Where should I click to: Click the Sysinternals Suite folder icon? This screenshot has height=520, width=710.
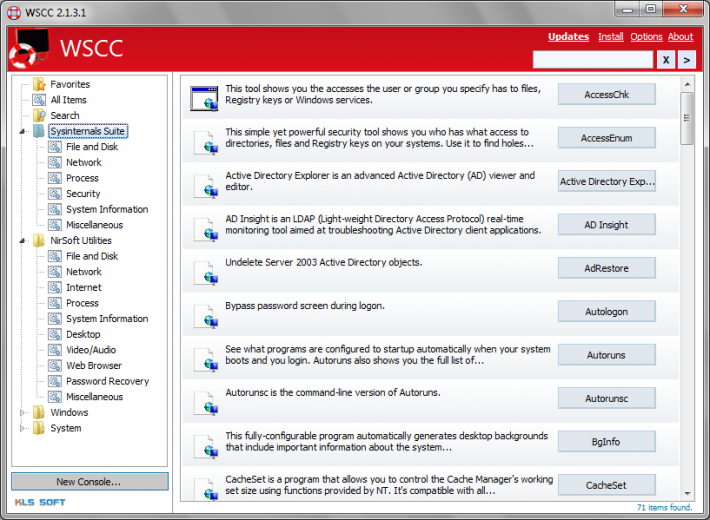tap(39, 131)
